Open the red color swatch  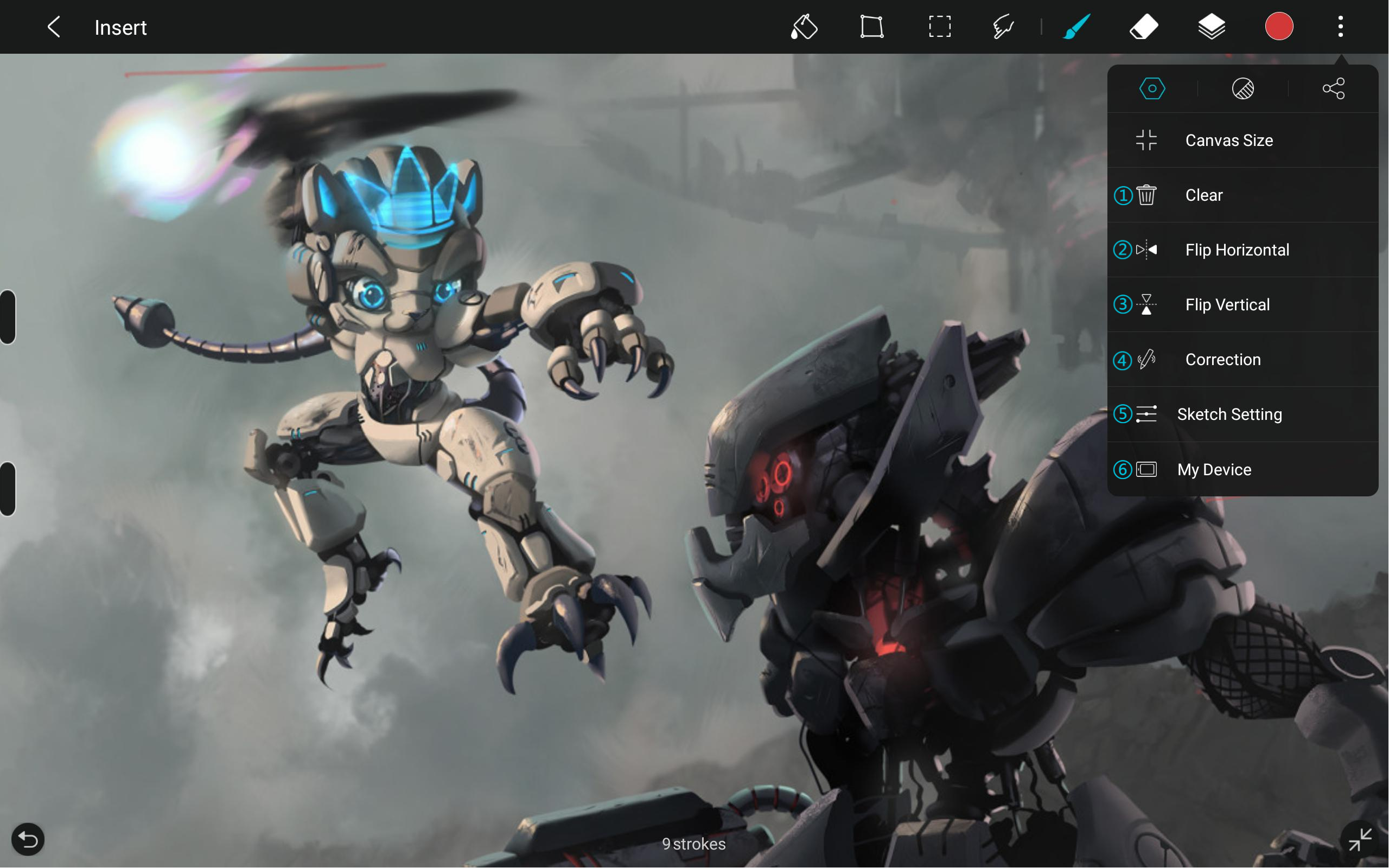(1279, 27)
